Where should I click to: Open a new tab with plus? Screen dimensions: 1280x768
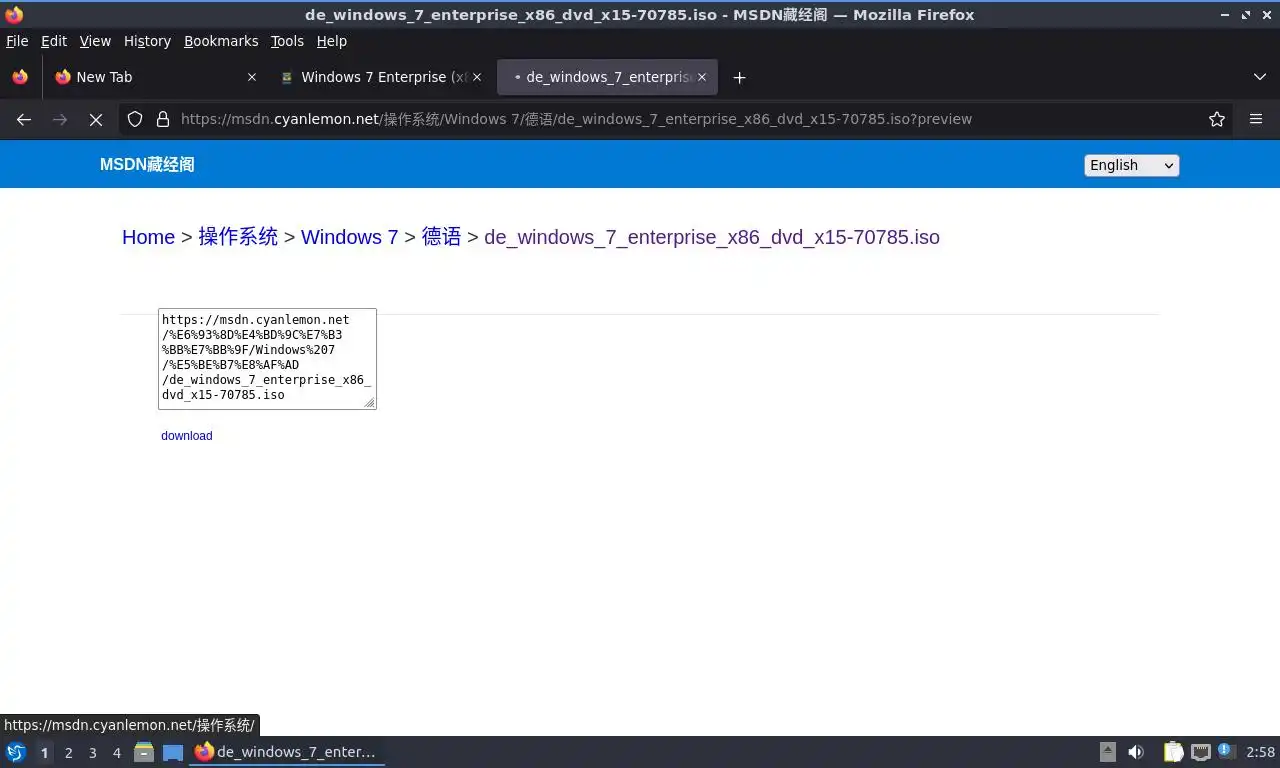tap(739, 77)
